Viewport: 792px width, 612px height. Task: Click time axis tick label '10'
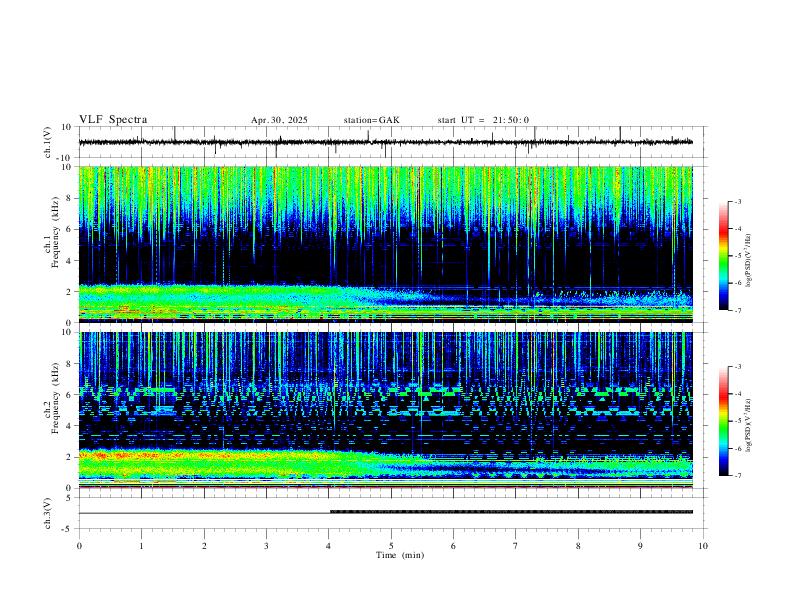[703, 546]
